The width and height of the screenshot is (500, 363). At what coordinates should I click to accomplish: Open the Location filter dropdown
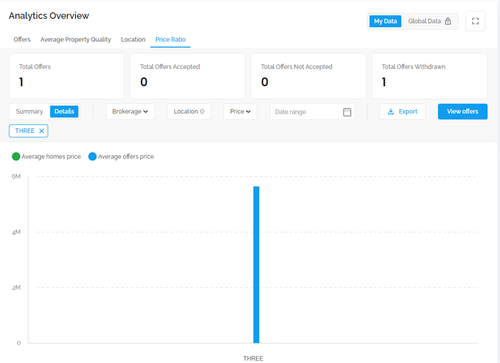click(x=189, y=112)
